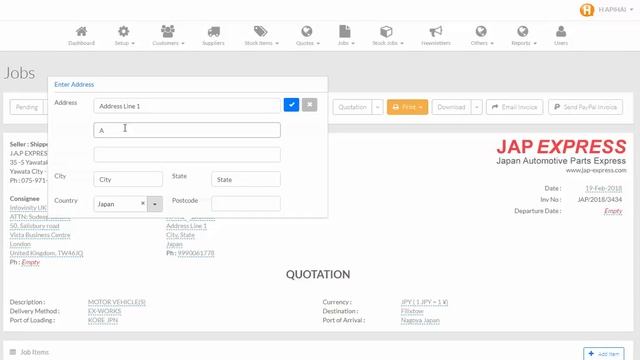
Task: Open the Print dropdown button
Action: click(x=407, y=107)
